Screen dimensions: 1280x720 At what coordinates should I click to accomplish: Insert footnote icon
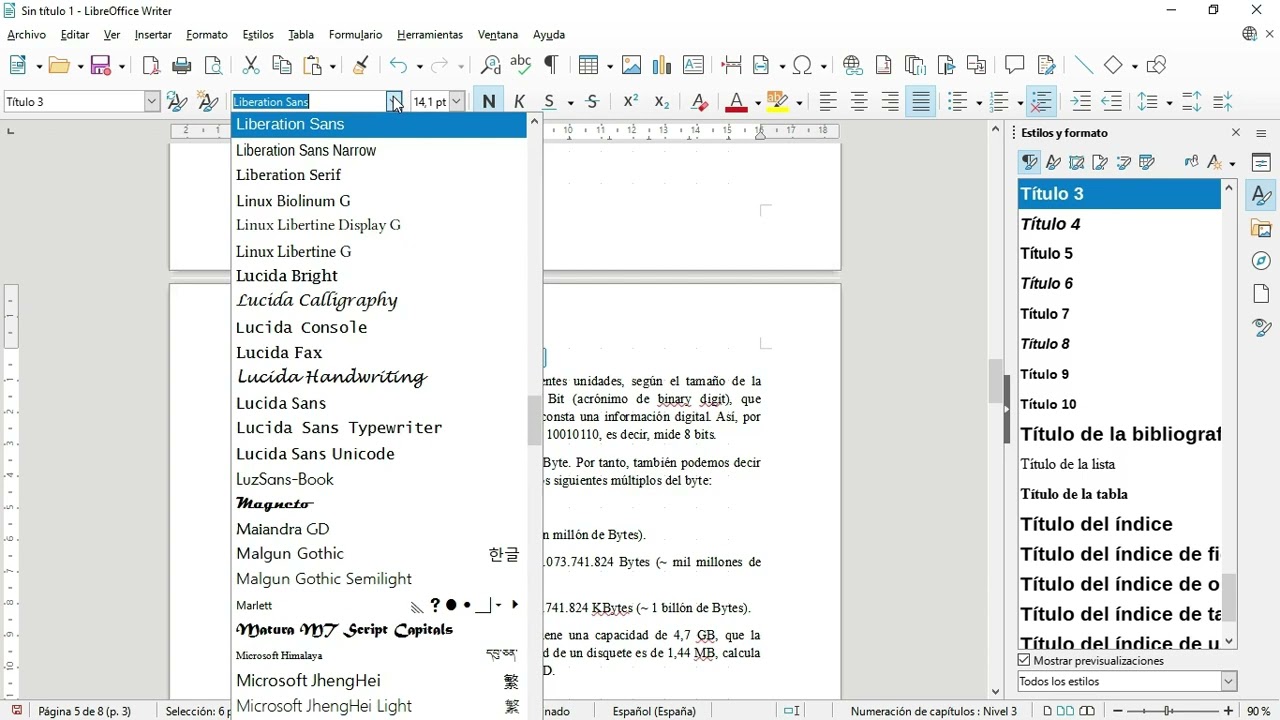tap(884, 66)
